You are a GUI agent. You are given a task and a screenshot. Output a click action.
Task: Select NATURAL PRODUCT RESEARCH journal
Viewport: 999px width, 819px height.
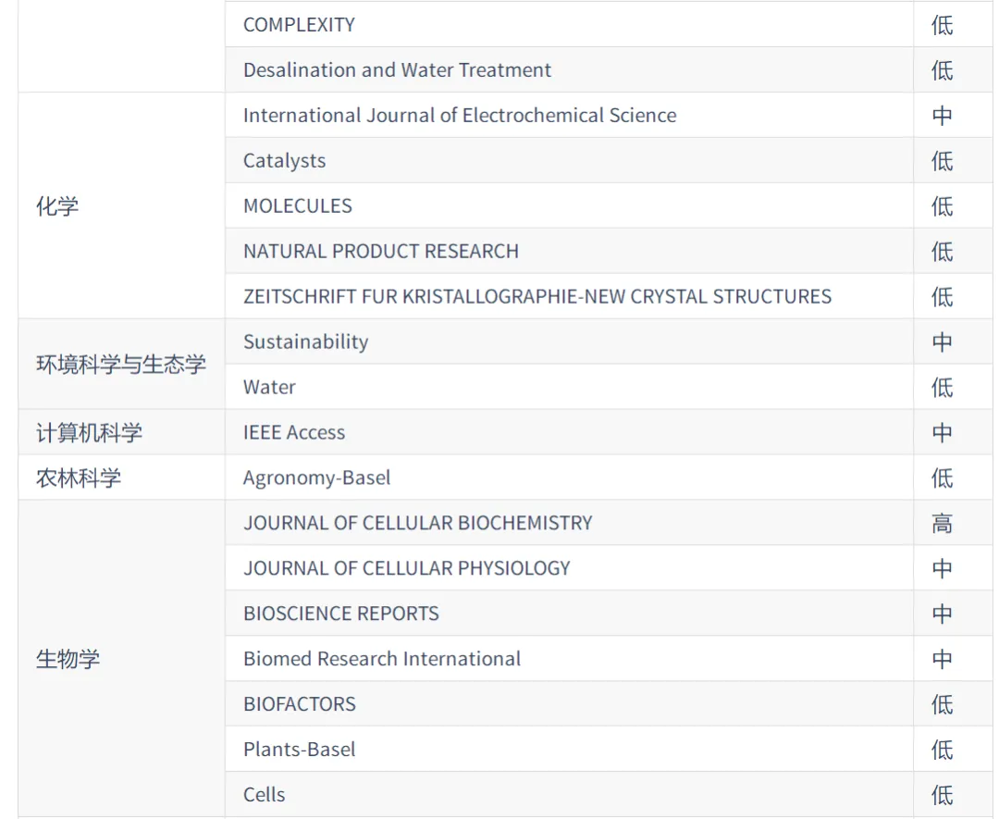380,251
